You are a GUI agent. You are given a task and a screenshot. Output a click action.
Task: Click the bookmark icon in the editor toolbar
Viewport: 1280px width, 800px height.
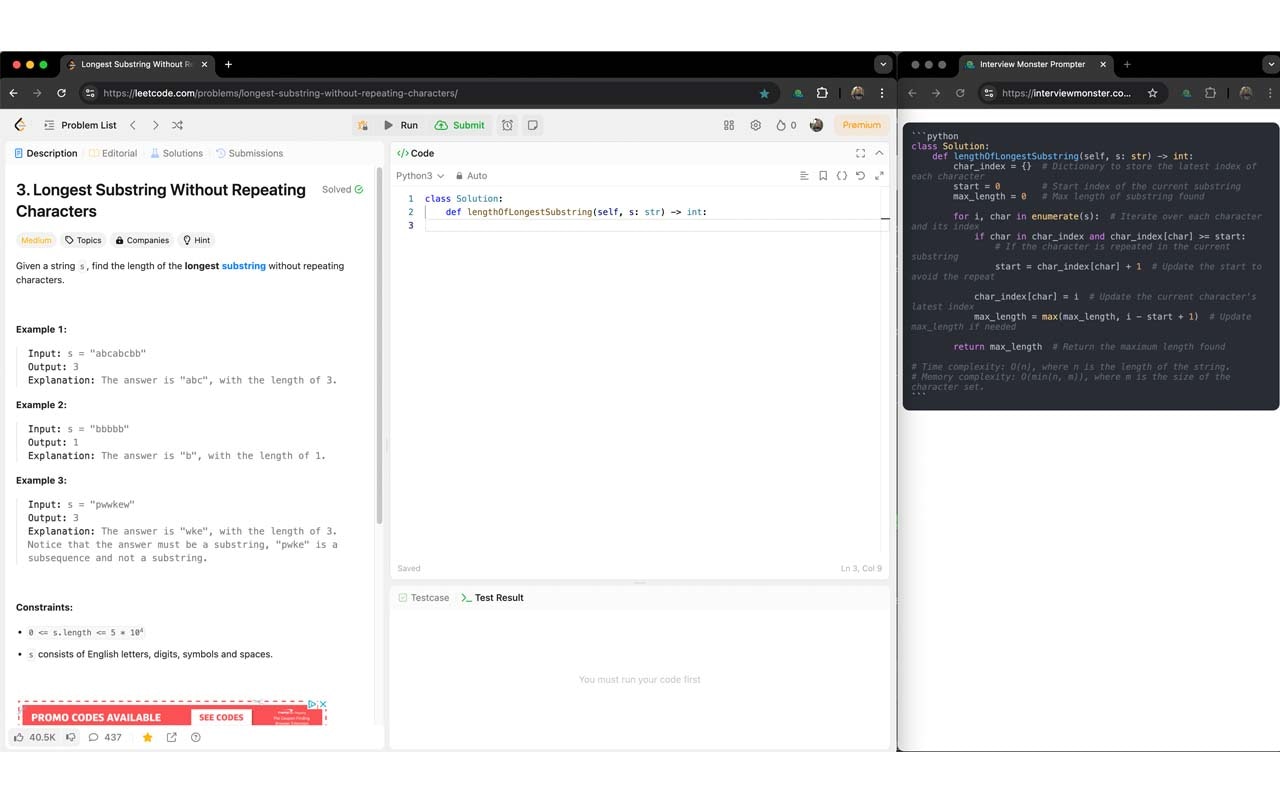click(x=823, y=176)
